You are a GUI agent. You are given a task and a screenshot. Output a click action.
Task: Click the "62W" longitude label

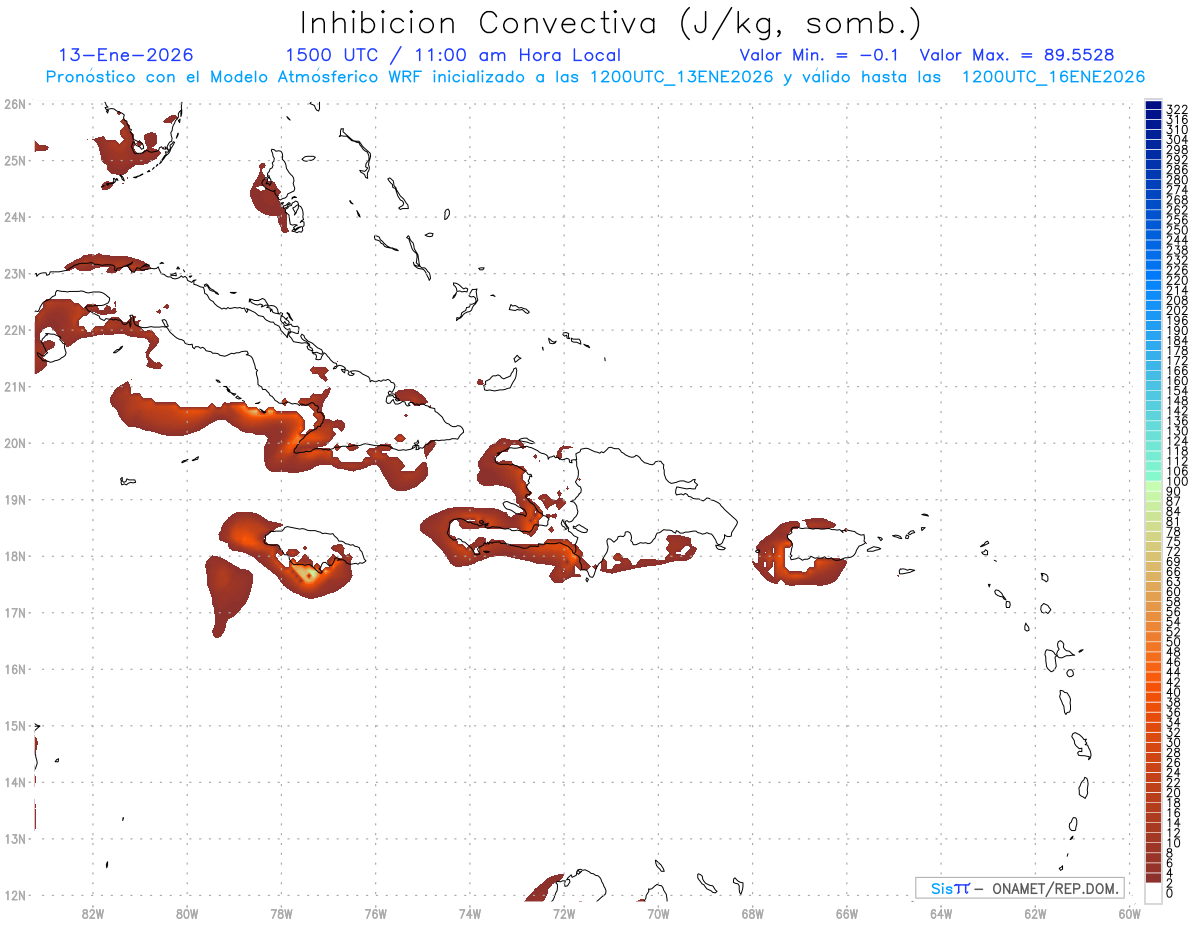(x=1035, y=914)
